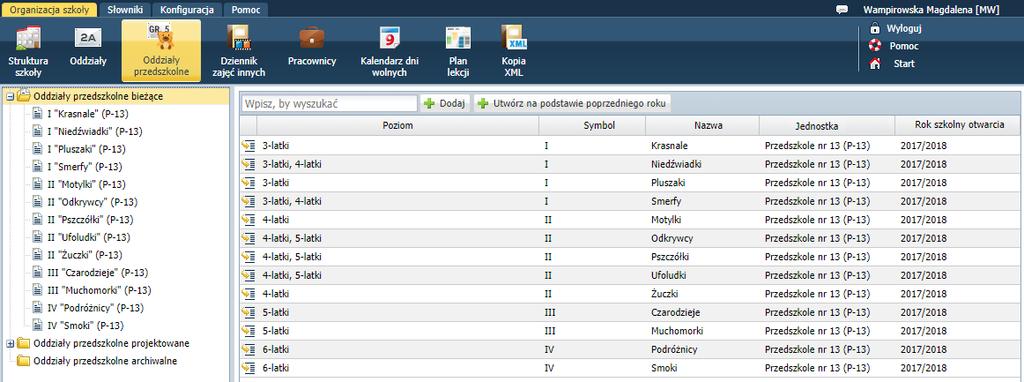
Task: Click the messages speech bubble icon
Action: pos(842,10)
